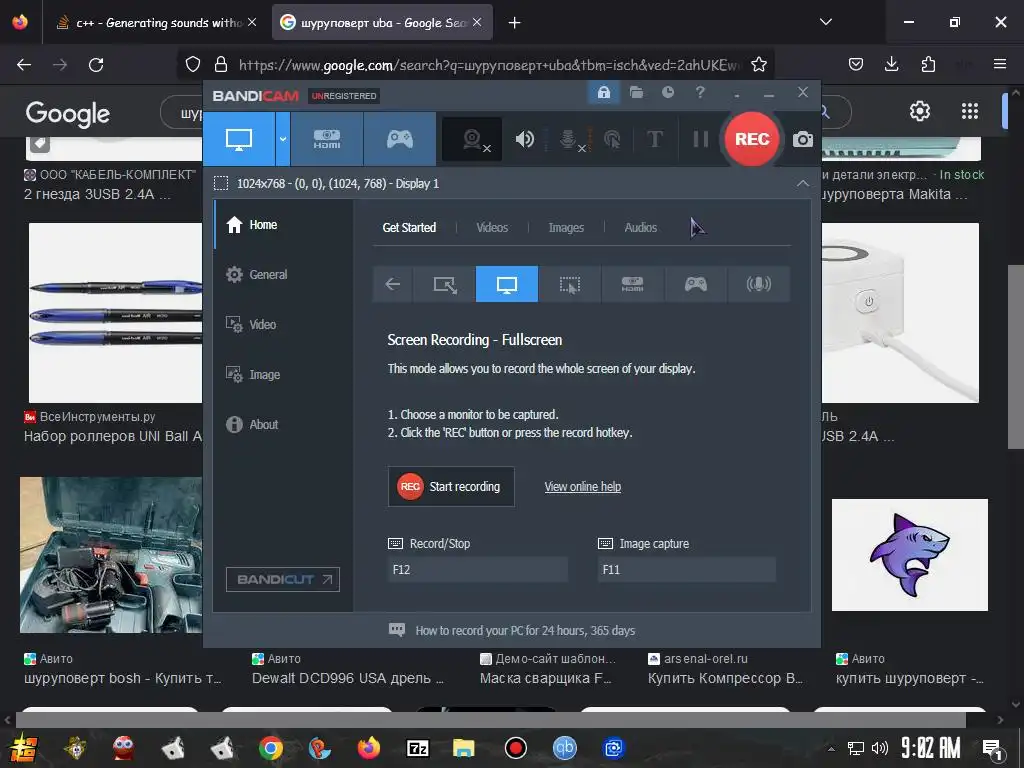Open purple shark image thumbnail
Screen dimensions: 1024x768
tap(909, 555)
